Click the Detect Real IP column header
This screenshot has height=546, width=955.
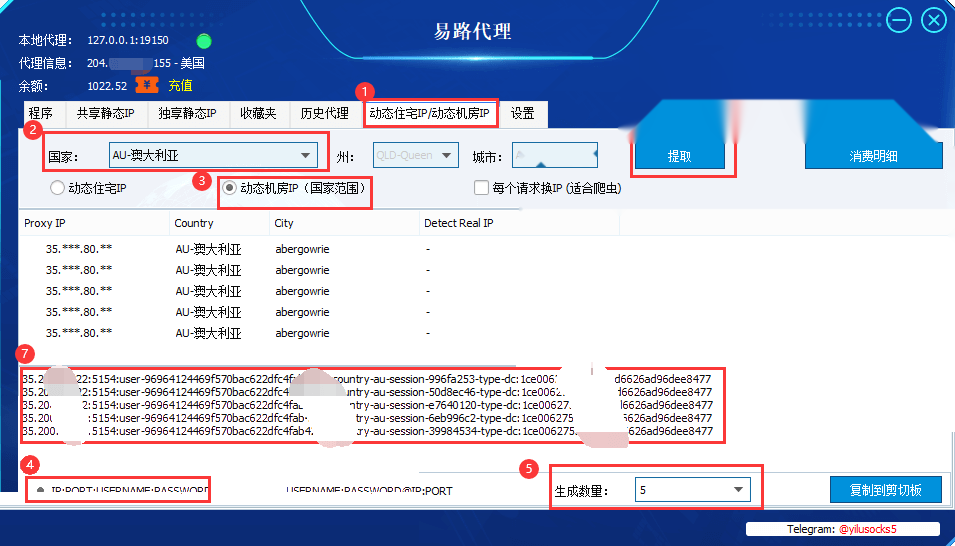pyautogui.click(x=519, y=223)
